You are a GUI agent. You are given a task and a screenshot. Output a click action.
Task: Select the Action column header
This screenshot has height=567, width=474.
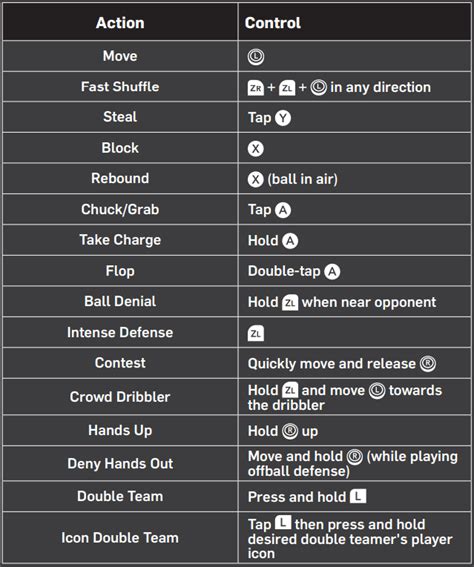tap(120, 23)
